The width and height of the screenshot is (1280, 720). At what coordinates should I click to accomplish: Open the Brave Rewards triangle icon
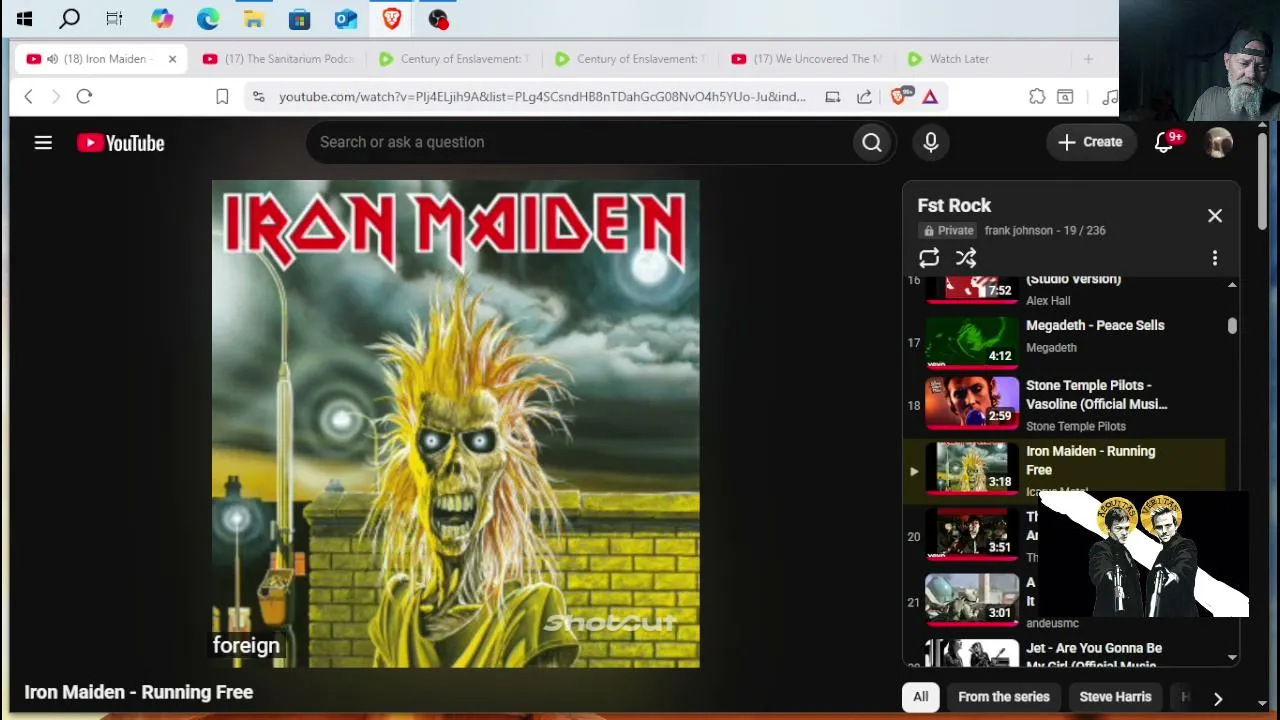click(930, 96)
